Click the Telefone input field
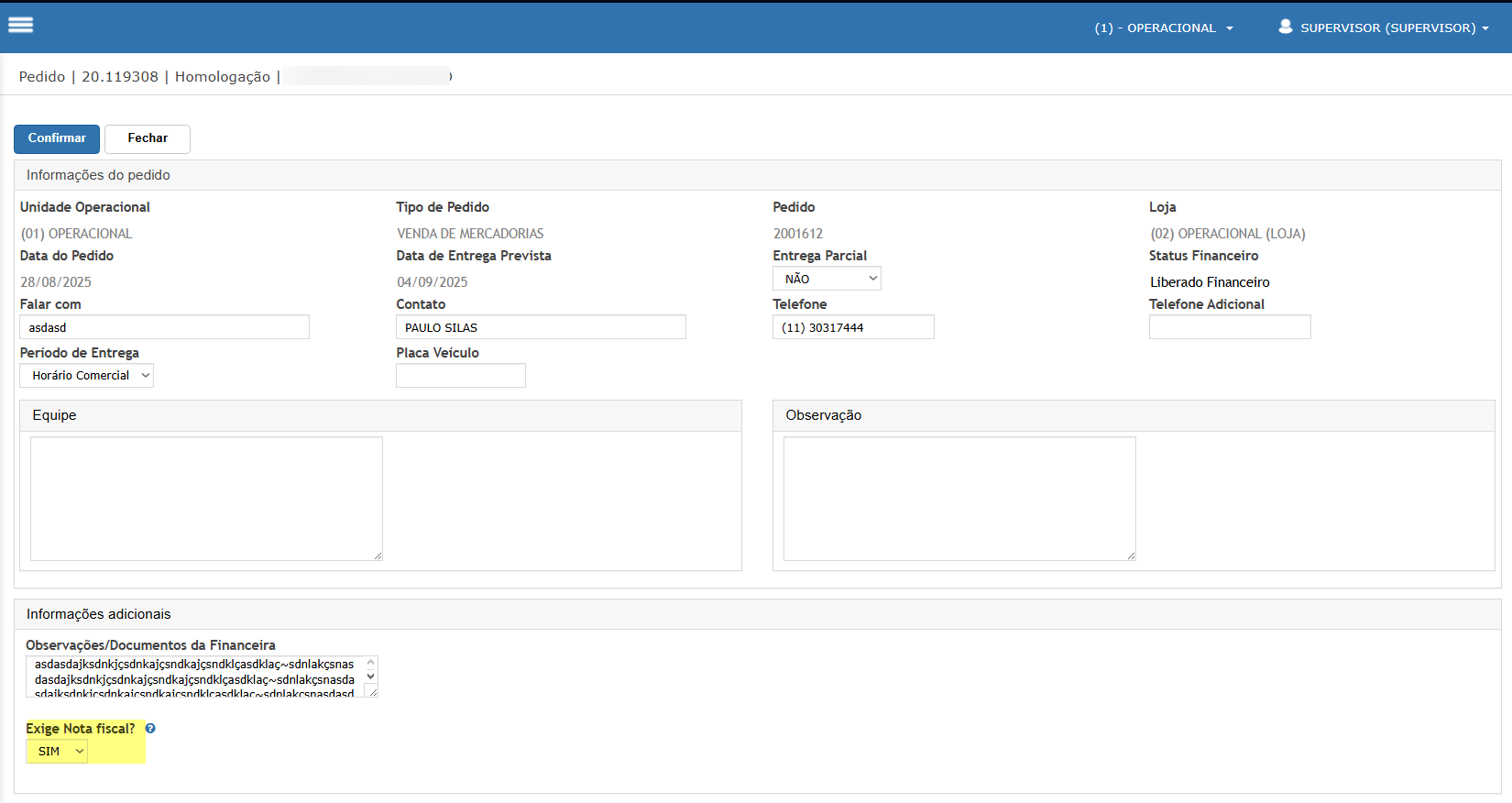The image size is (1512, 803). coord(853,327)
